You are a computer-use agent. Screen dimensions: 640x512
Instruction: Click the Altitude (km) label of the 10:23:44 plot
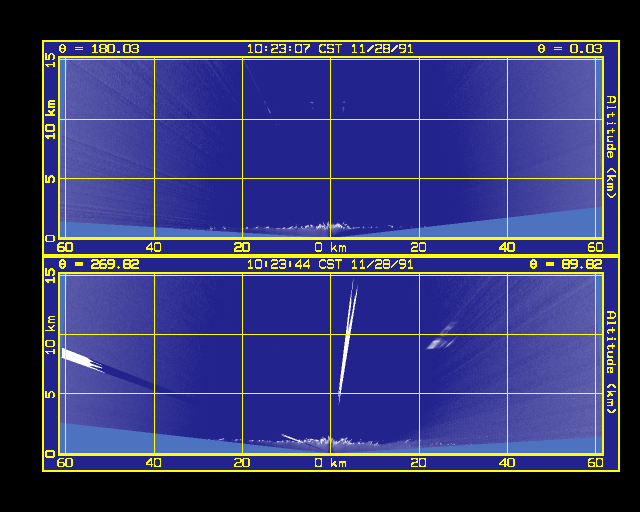click(x=611, y=362)
